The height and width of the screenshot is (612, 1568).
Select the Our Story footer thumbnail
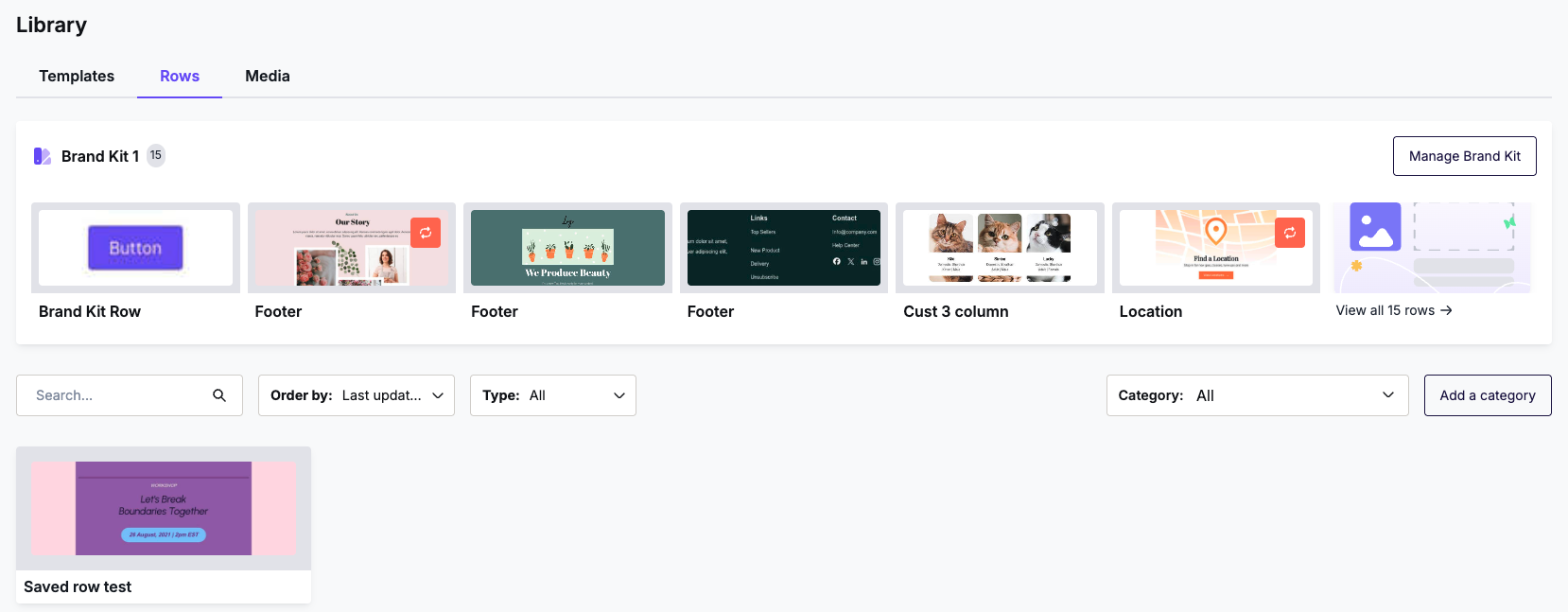[352, 248]
